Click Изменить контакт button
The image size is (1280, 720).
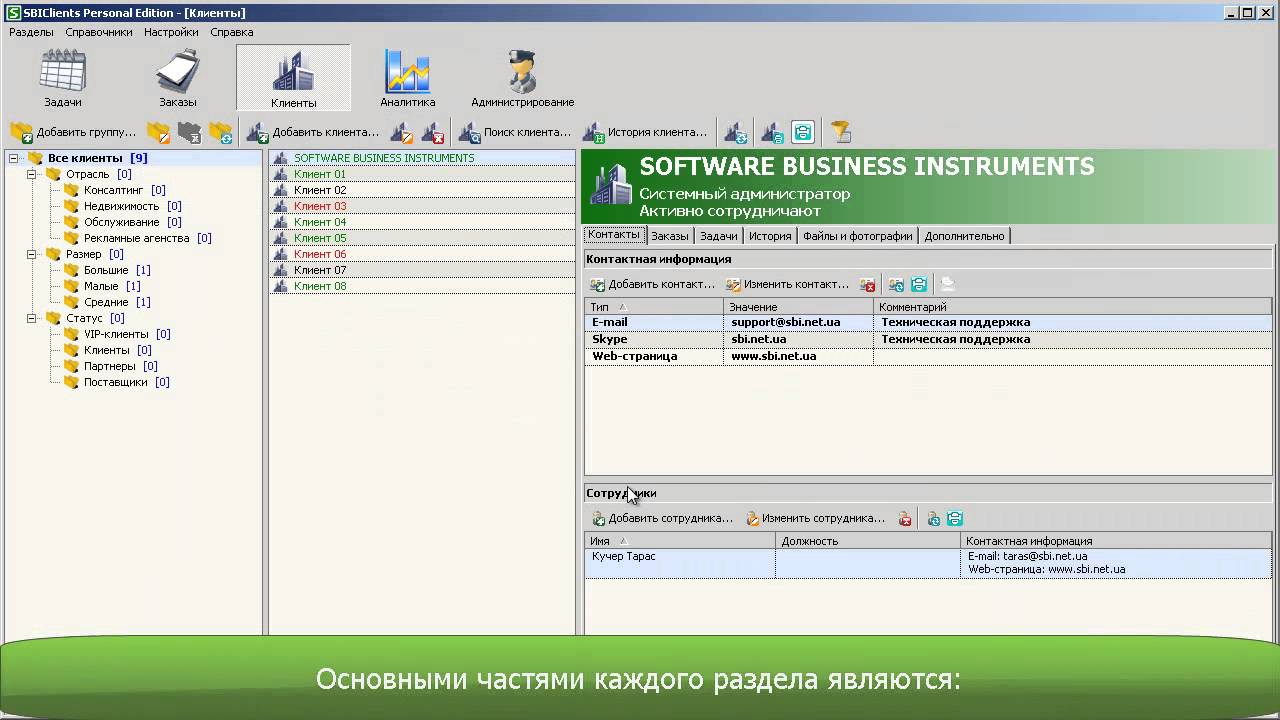pyautogui.click(x=787, y=285)
